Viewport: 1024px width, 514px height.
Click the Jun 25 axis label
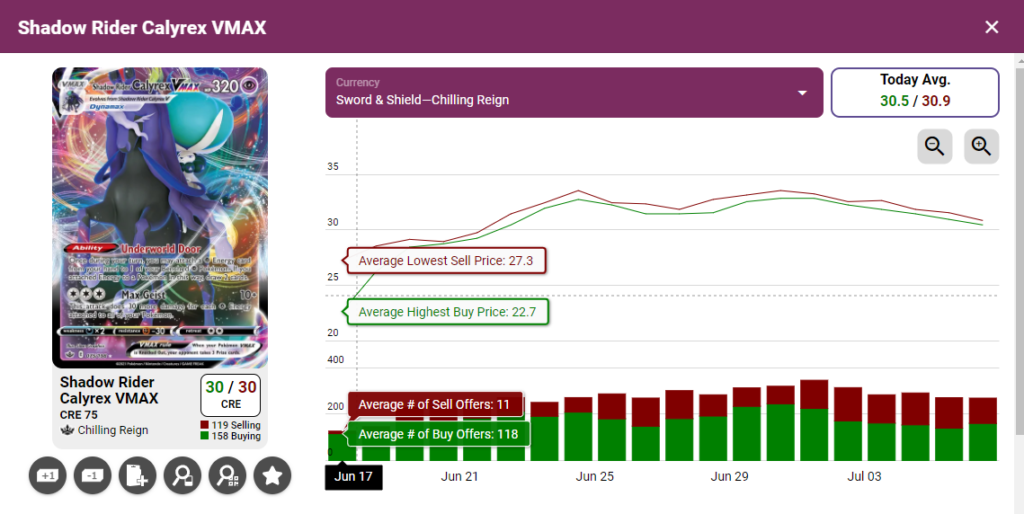595,477
